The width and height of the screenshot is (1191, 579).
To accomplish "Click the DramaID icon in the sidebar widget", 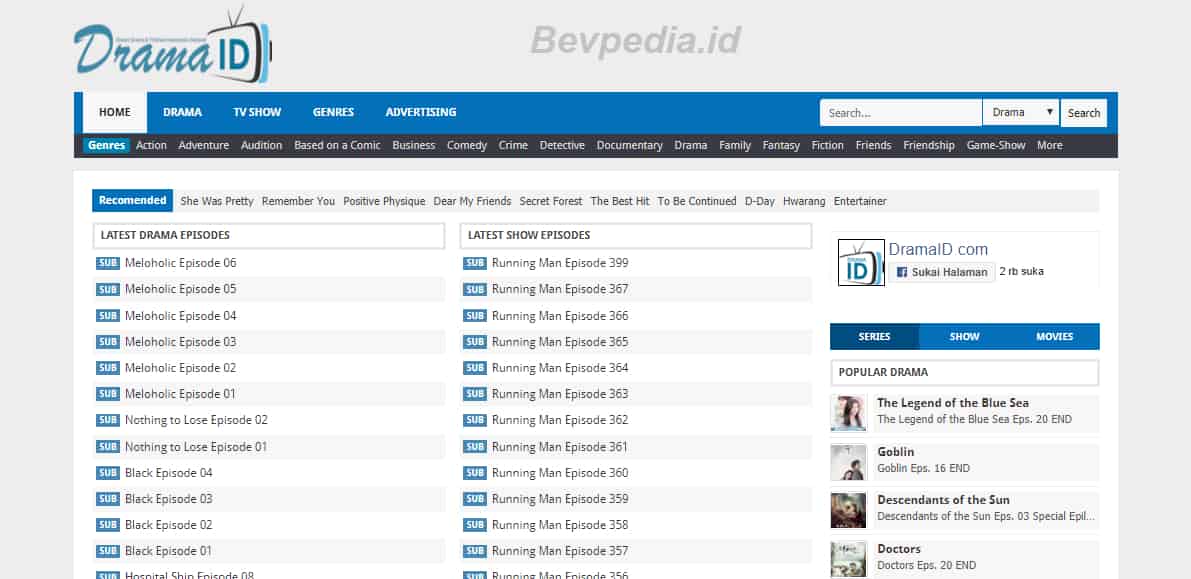I will point(859,262).
